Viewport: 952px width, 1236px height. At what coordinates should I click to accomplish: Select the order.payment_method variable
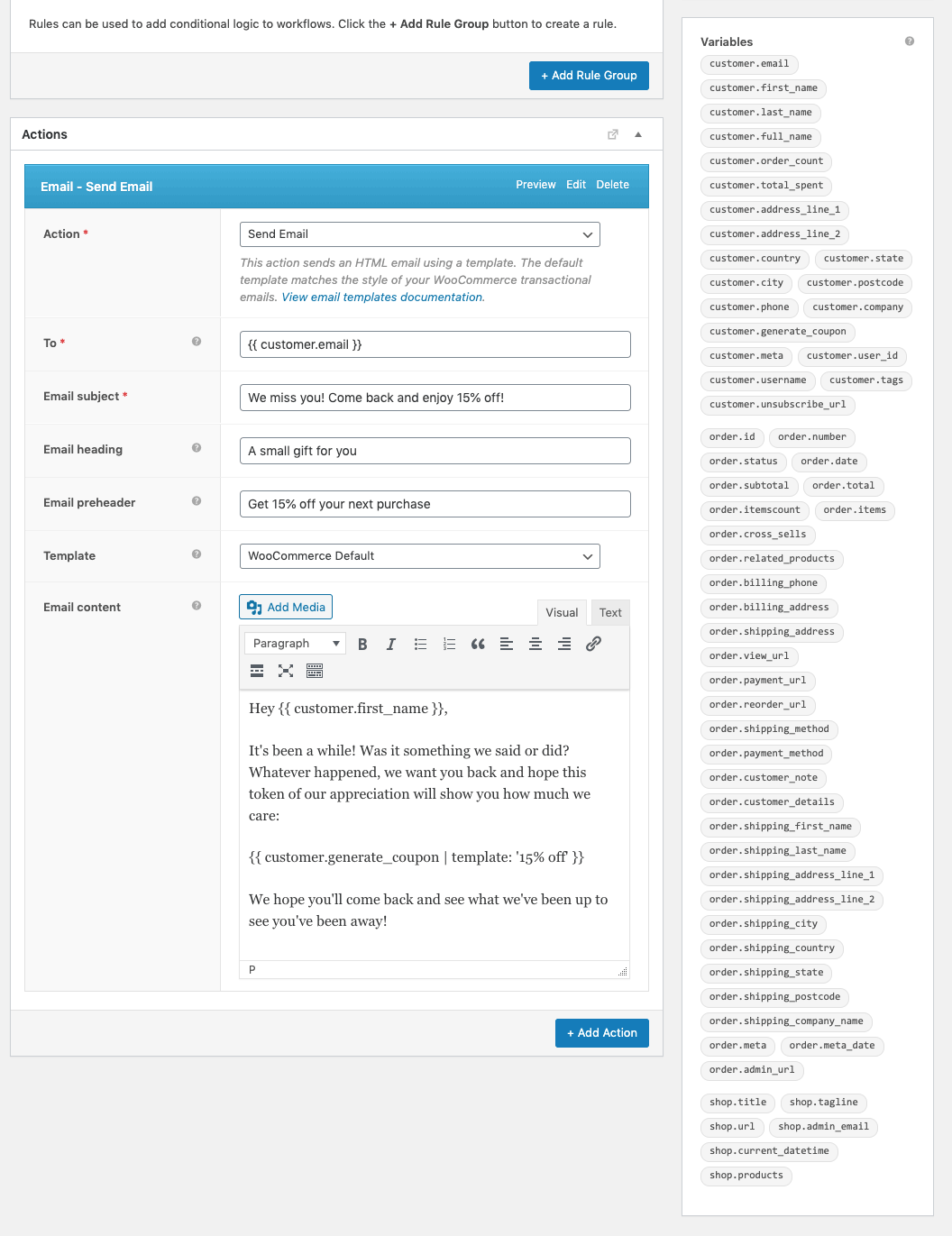[x=766, y=754]
